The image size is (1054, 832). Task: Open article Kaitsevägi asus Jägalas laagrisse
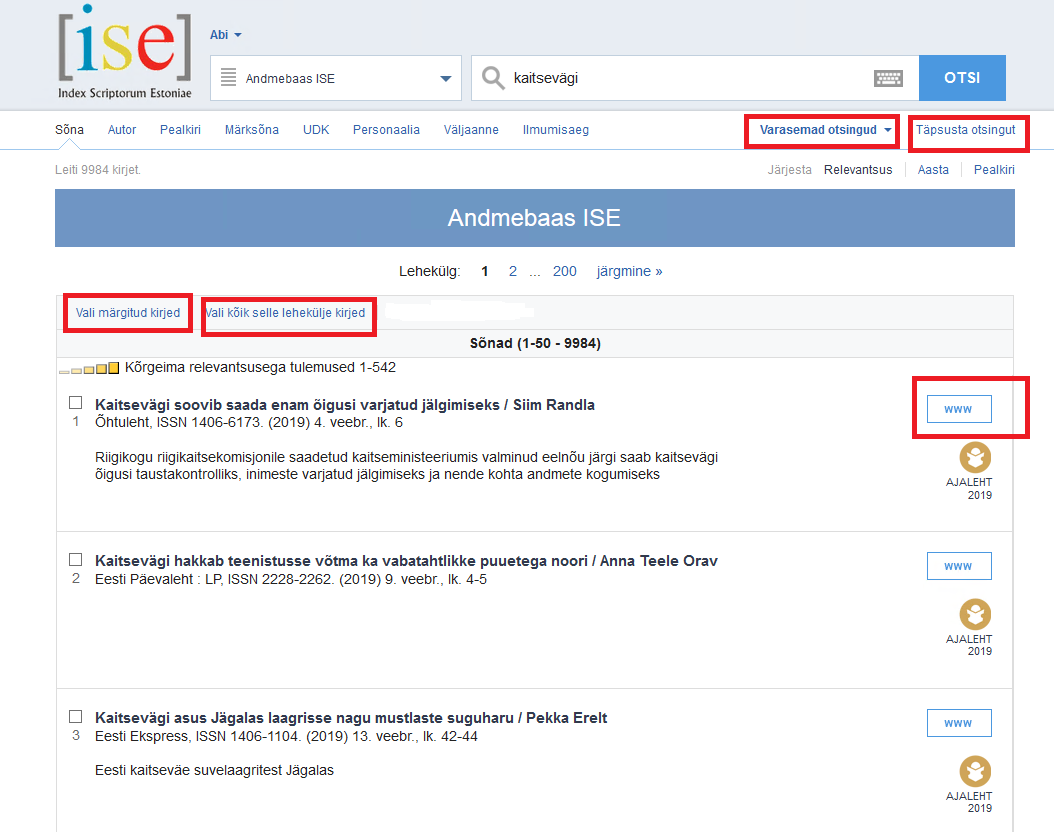point(351,718)
